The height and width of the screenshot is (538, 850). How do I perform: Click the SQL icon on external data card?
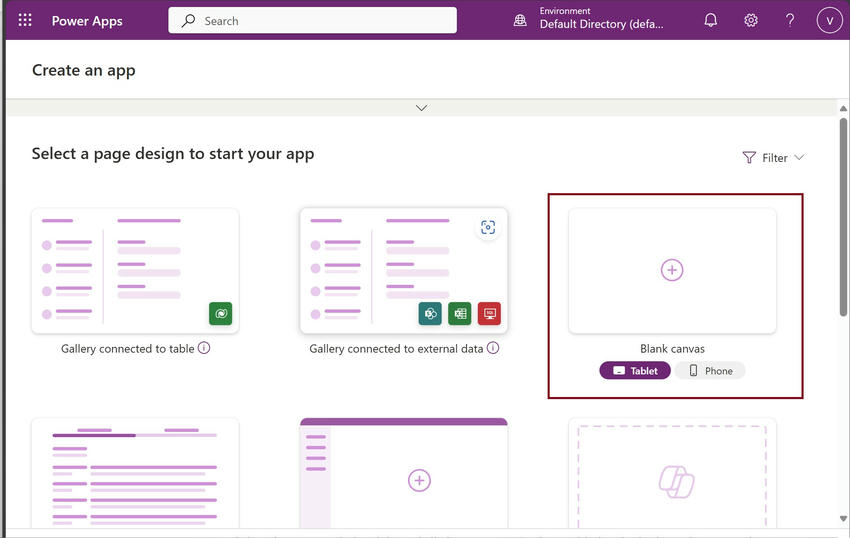(x=490, y=313)
